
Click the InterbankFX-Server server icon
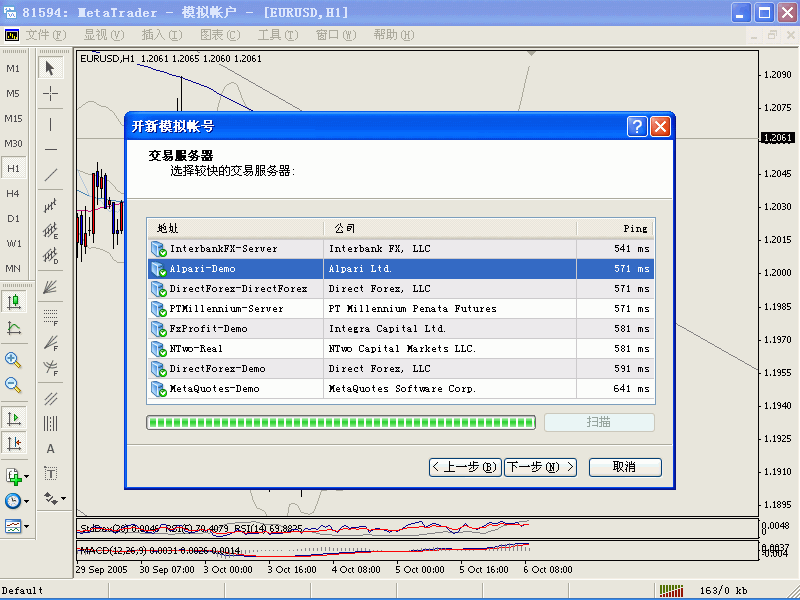coord(159,248)
